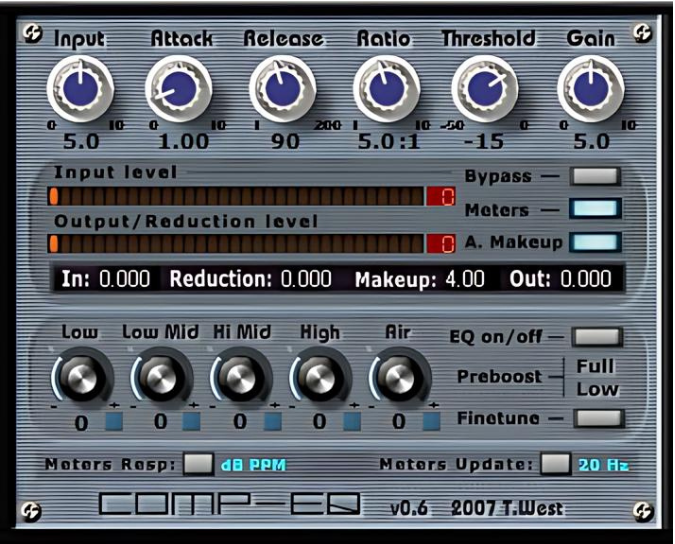
Task: Toggle the Meters button
Action: (x=595, y=208)
